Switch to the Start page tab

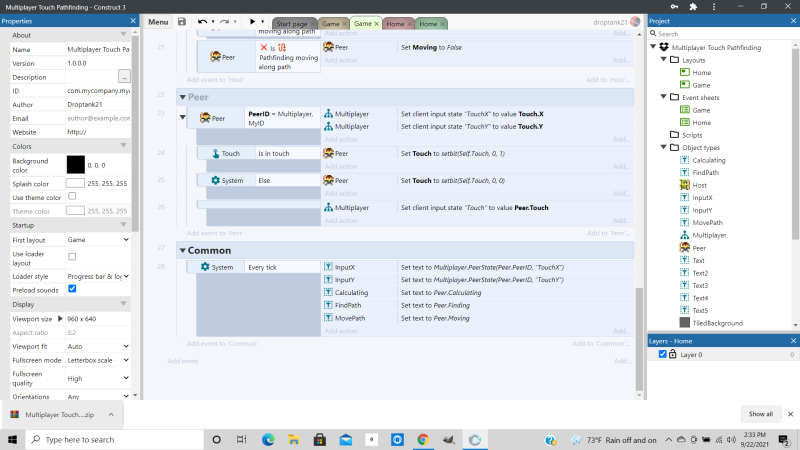[292, 24]
